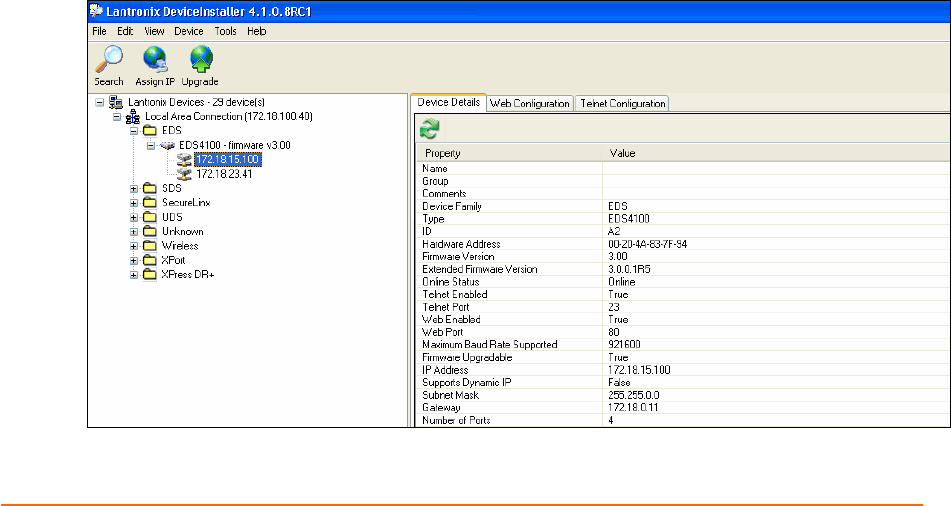Expand the SDS folder
951x506 pixels.
click(134, 188)
